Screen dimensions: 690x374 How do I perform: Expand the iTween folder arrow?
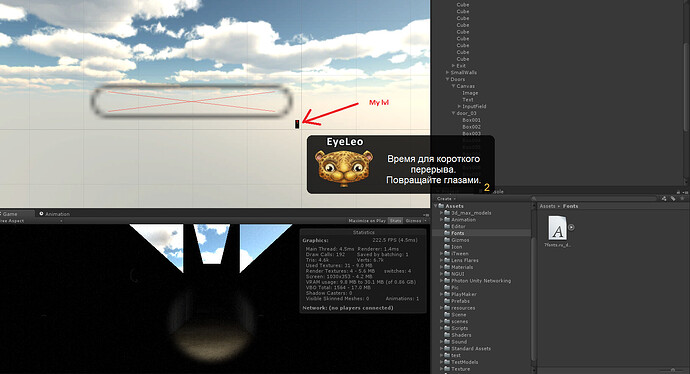441,253
